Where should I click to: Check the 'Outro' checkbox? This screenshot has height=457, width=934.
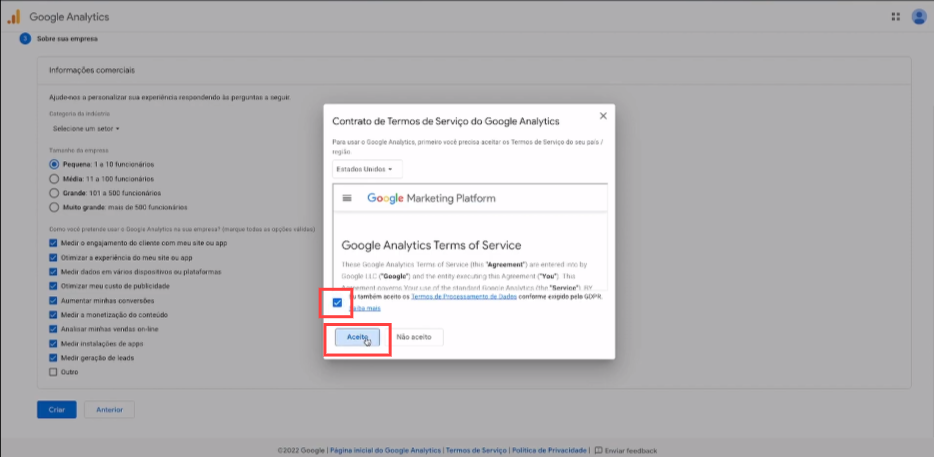(54, 372)
